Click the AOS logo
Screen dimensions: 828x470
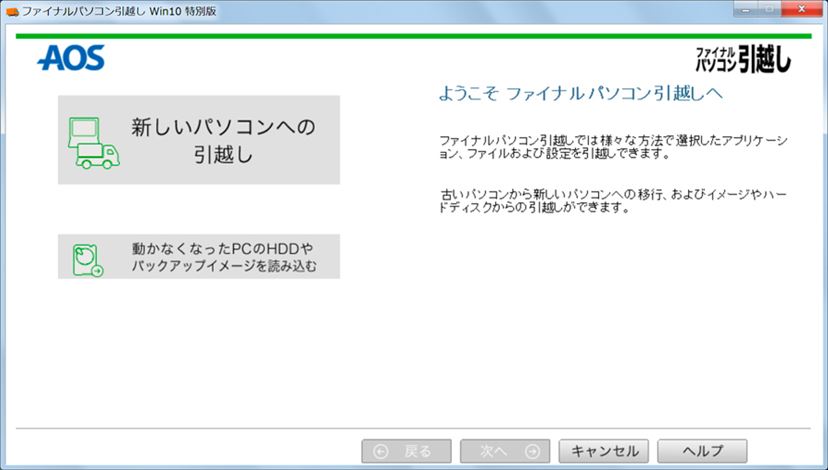pos(71,58)
